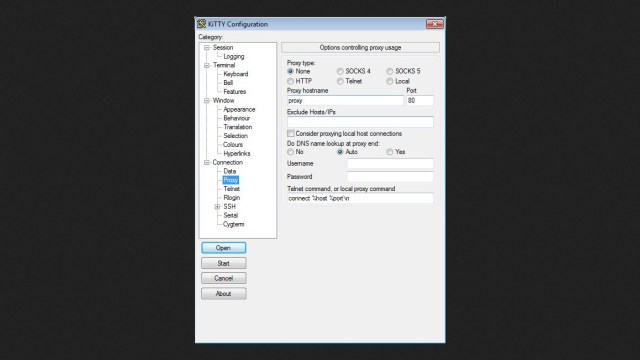Open the Translation settings
640x360 pixels.
(238, 127)
